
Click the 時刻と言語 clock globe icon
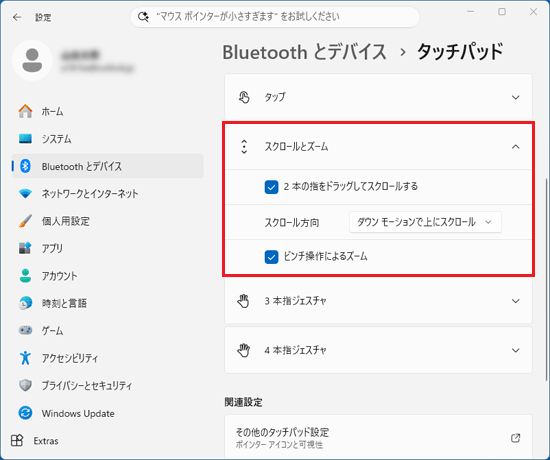point(25,303)
